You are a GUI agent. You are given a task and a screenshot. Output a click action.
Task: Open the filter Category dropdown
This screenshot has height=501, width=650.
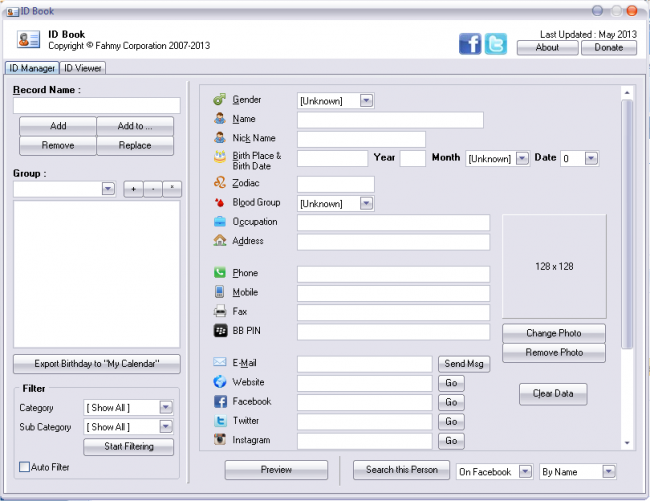[x=166, y=407]
